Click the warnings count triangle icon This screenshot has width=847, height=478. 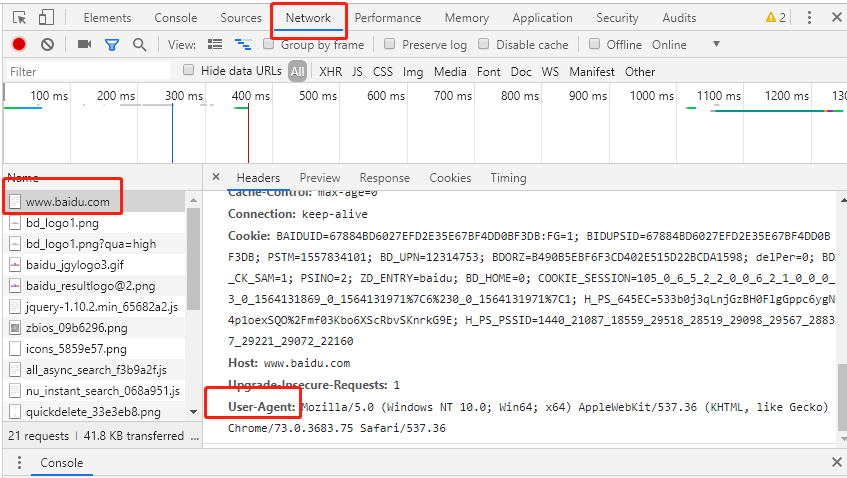tap(771, 18)
